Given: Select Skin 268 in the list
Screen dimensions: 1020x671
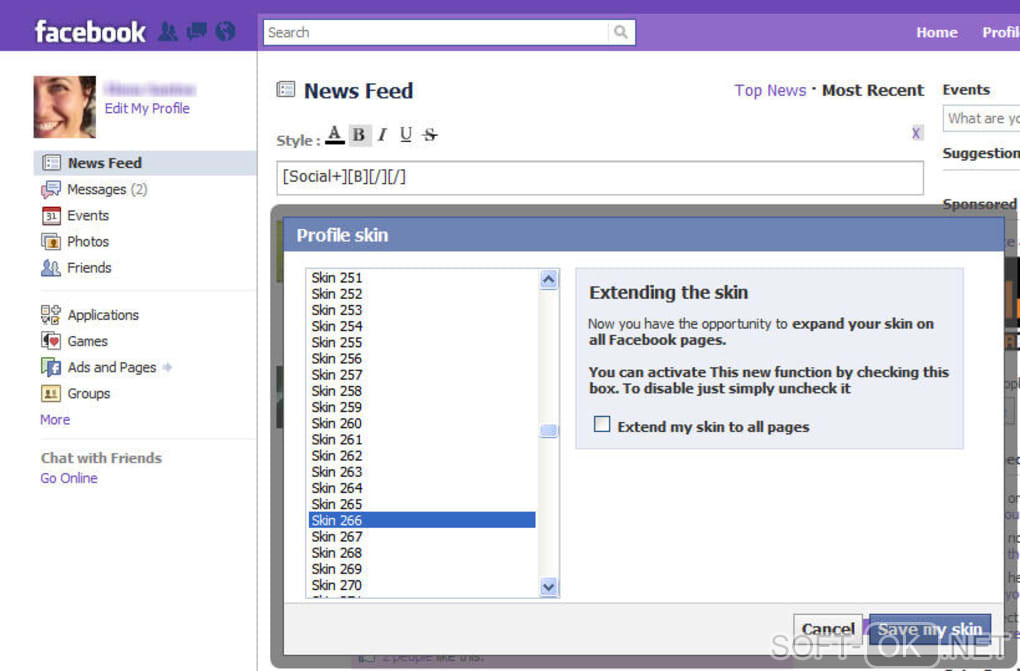Looking at the screenshot, I should 422,553.
